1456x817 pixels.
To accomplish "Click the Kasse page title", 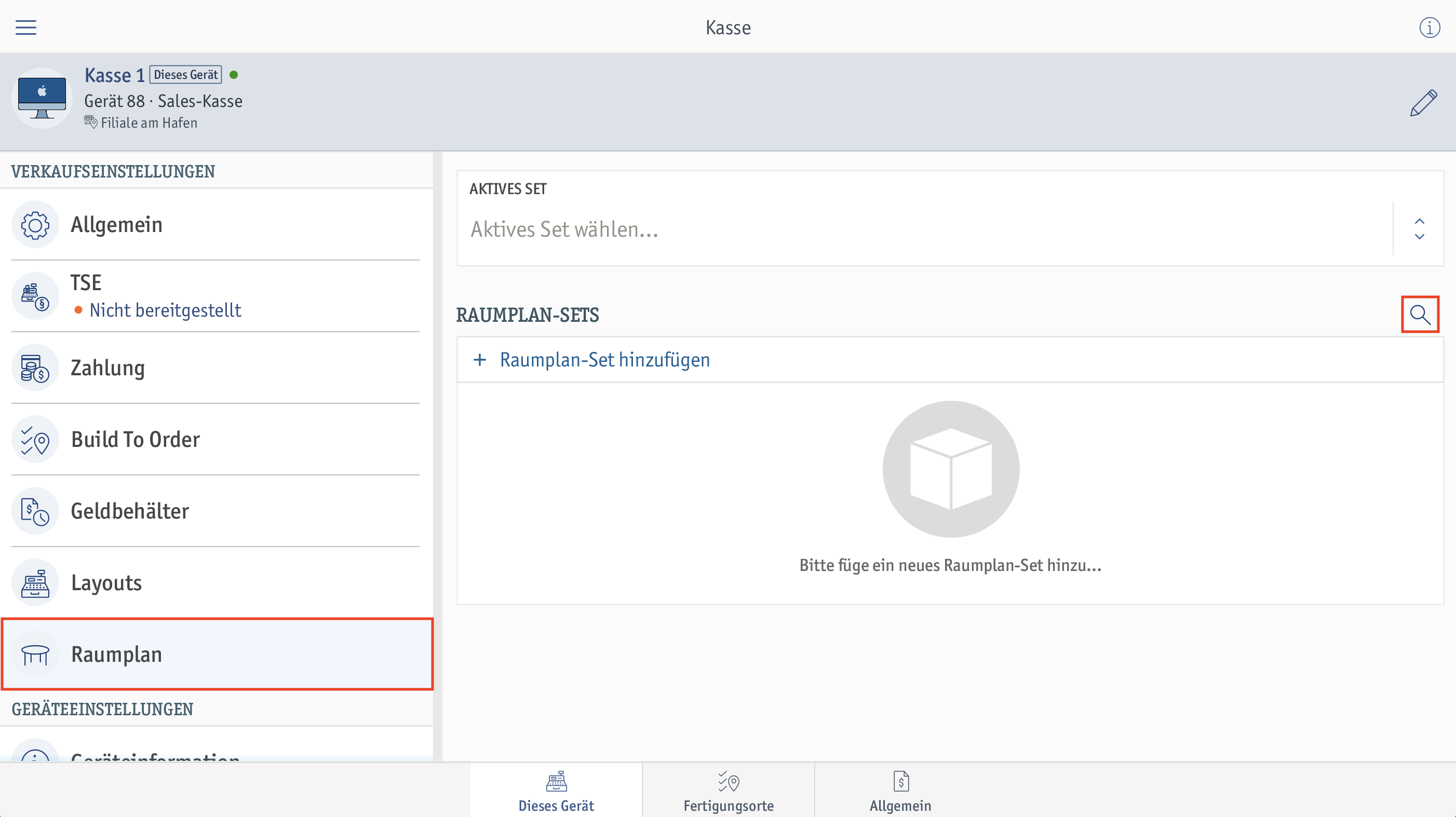I will tap(728, 27).
